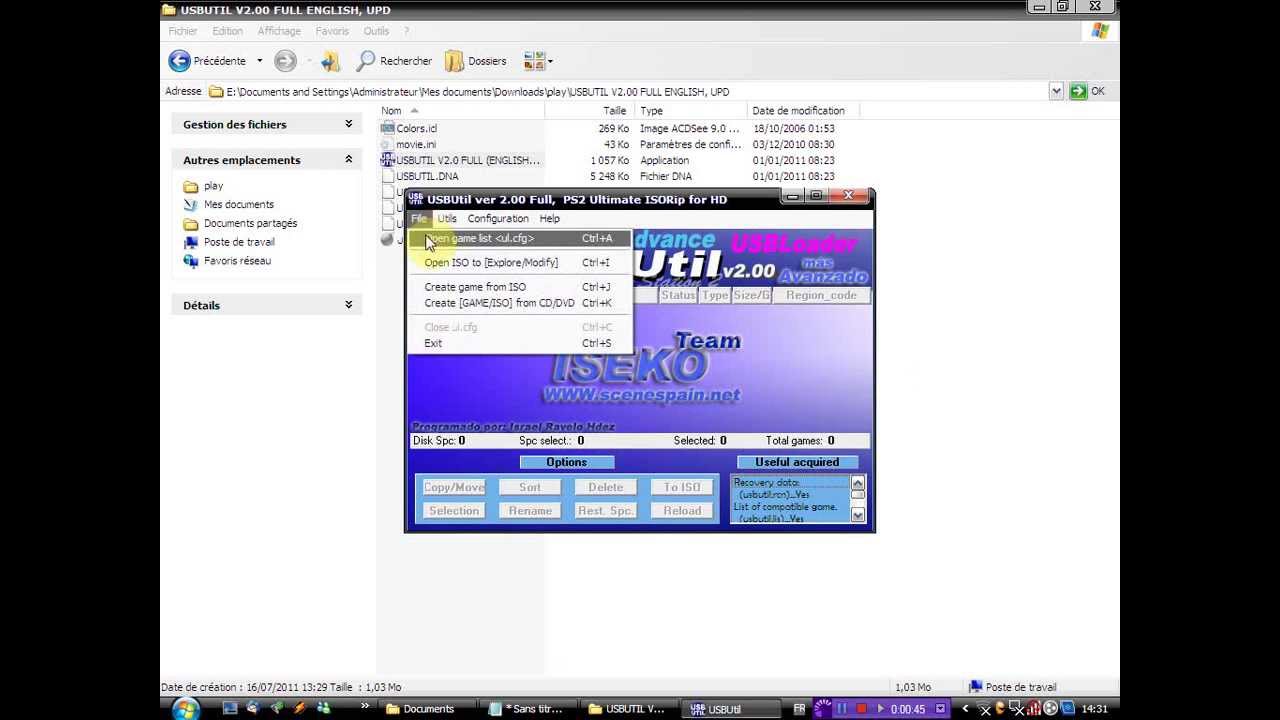
Task: Click the play folder icon in Autres emplacements
Action: point(191,186)
